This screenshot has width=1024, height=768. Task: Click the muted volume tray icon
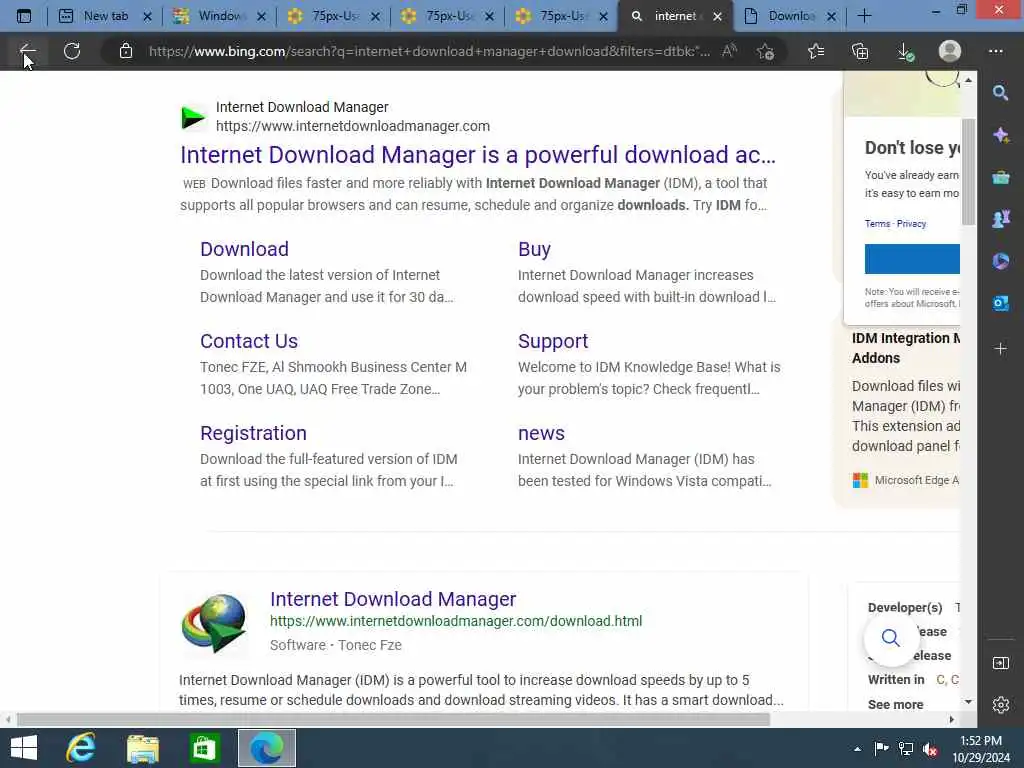tap(931, 749)
